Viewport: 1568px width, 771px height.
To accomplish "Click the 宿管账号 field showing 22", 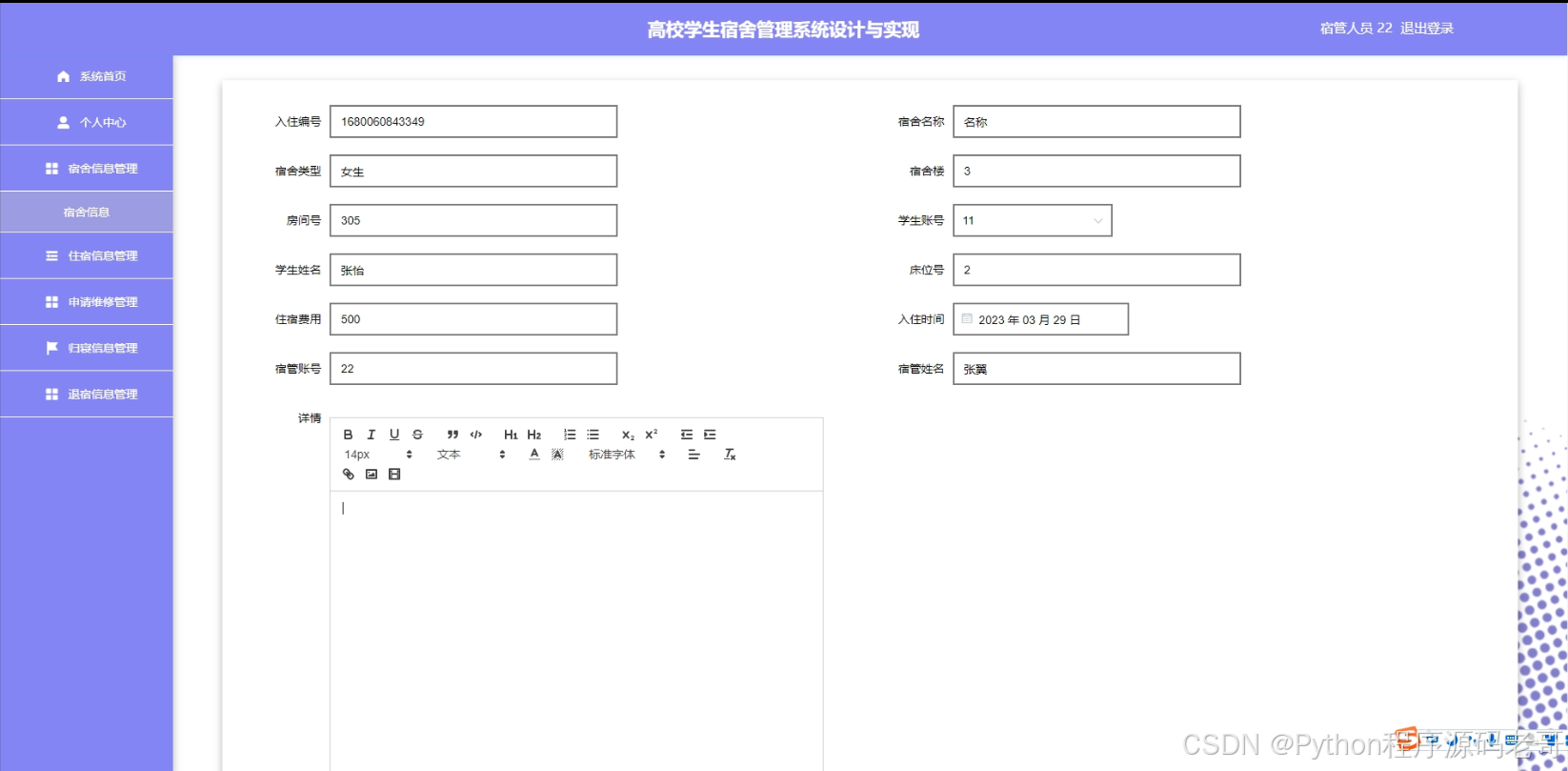I will (473, 369).
